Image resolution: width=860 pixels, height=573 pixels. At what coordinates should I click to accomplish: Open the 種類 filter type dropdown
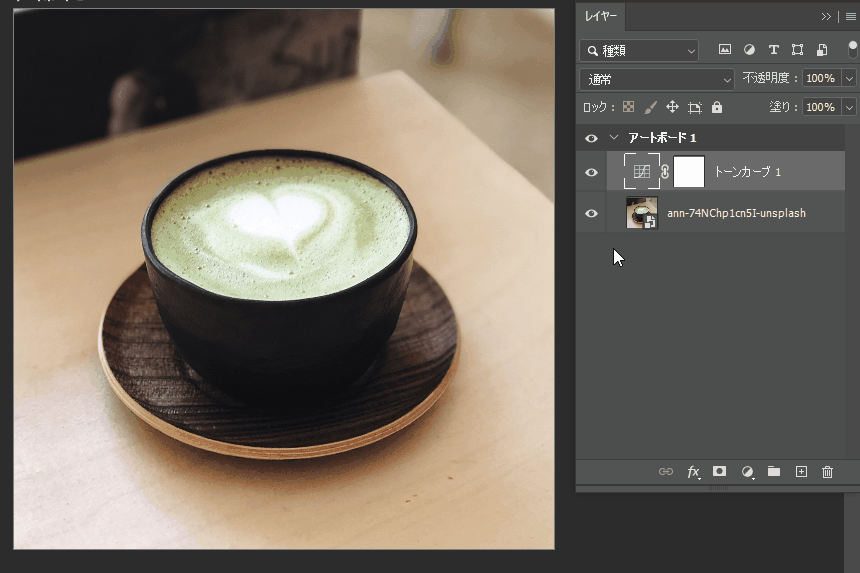[639, 50]
